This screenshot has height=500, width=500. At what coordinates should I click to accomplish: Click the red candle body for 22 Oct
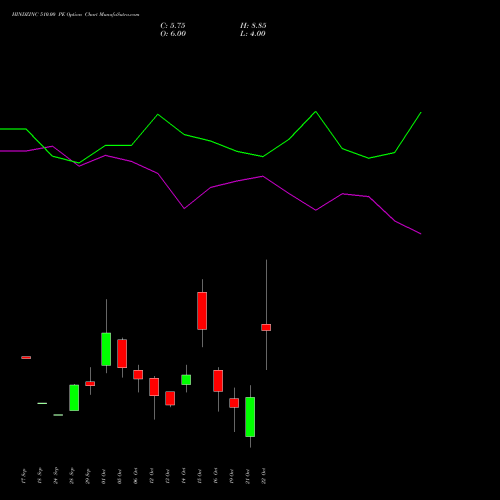coord(266,327)
